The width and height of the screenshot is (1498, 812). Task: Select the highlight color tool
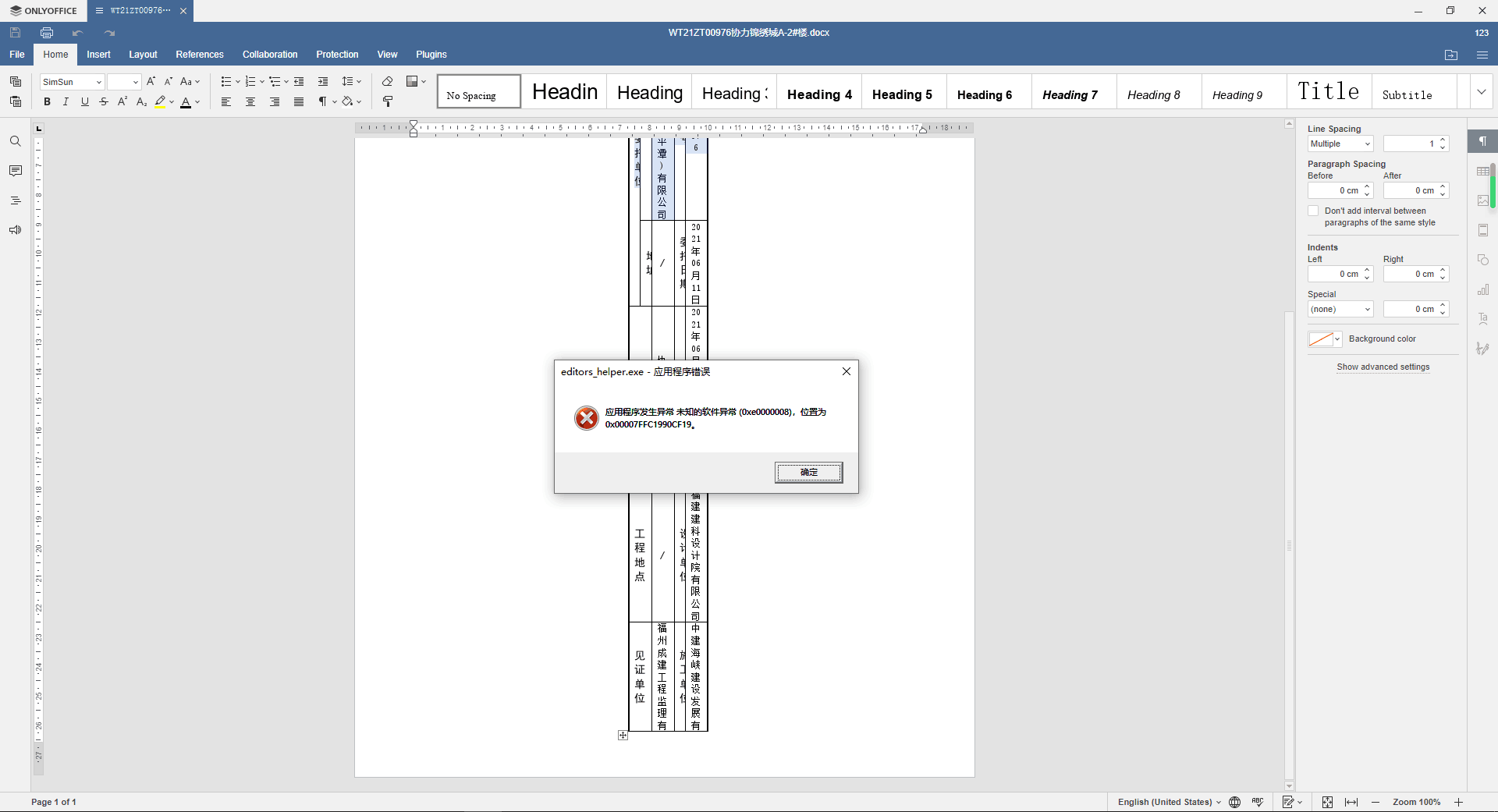[161, 101]
